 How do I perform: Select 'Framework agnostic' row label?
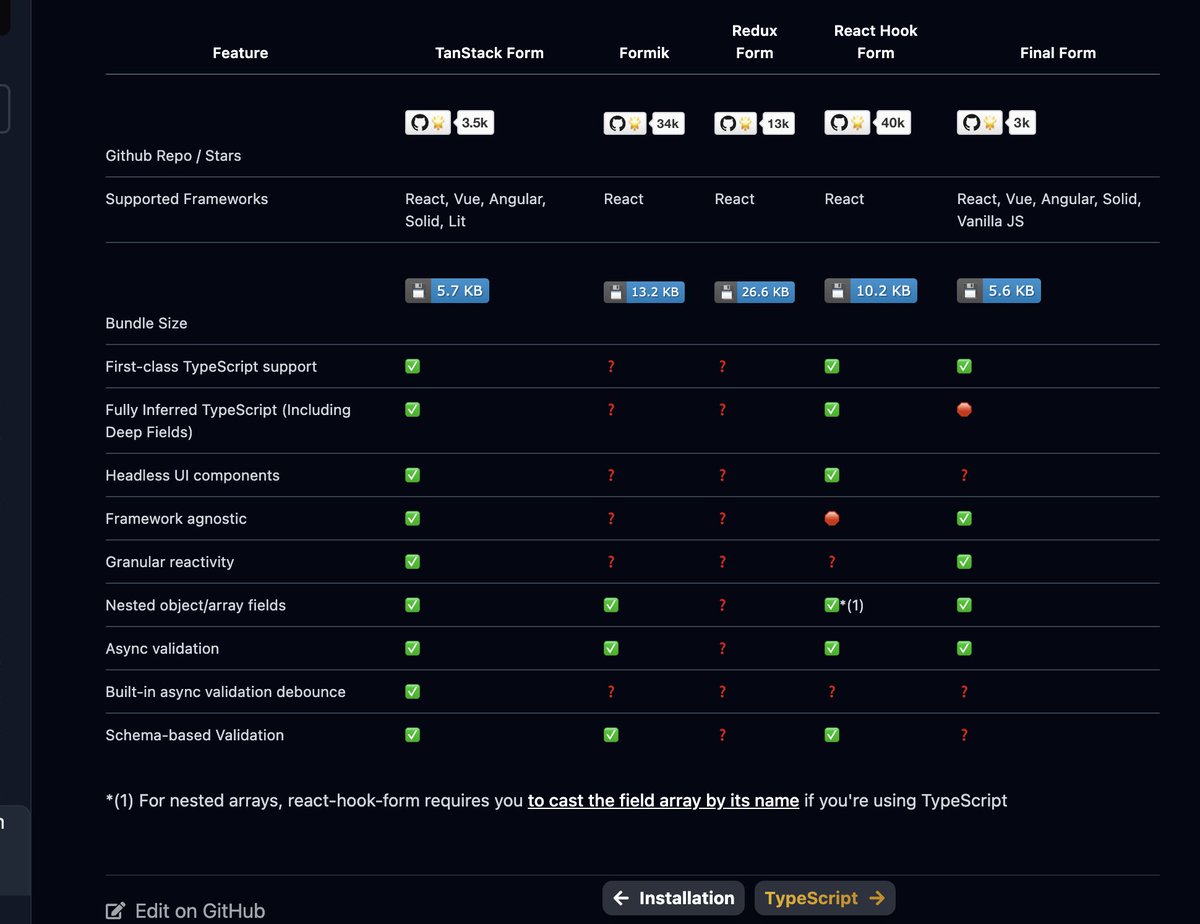(176, 519)
